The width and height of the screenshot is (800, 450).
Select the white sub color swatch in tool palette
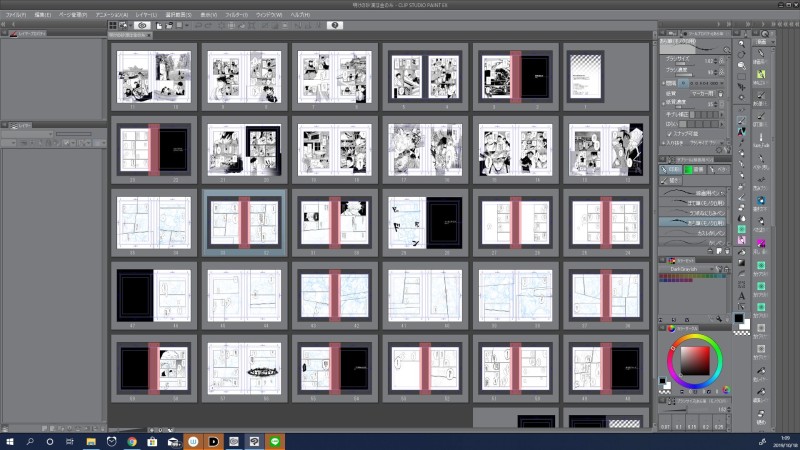(746, 324)
